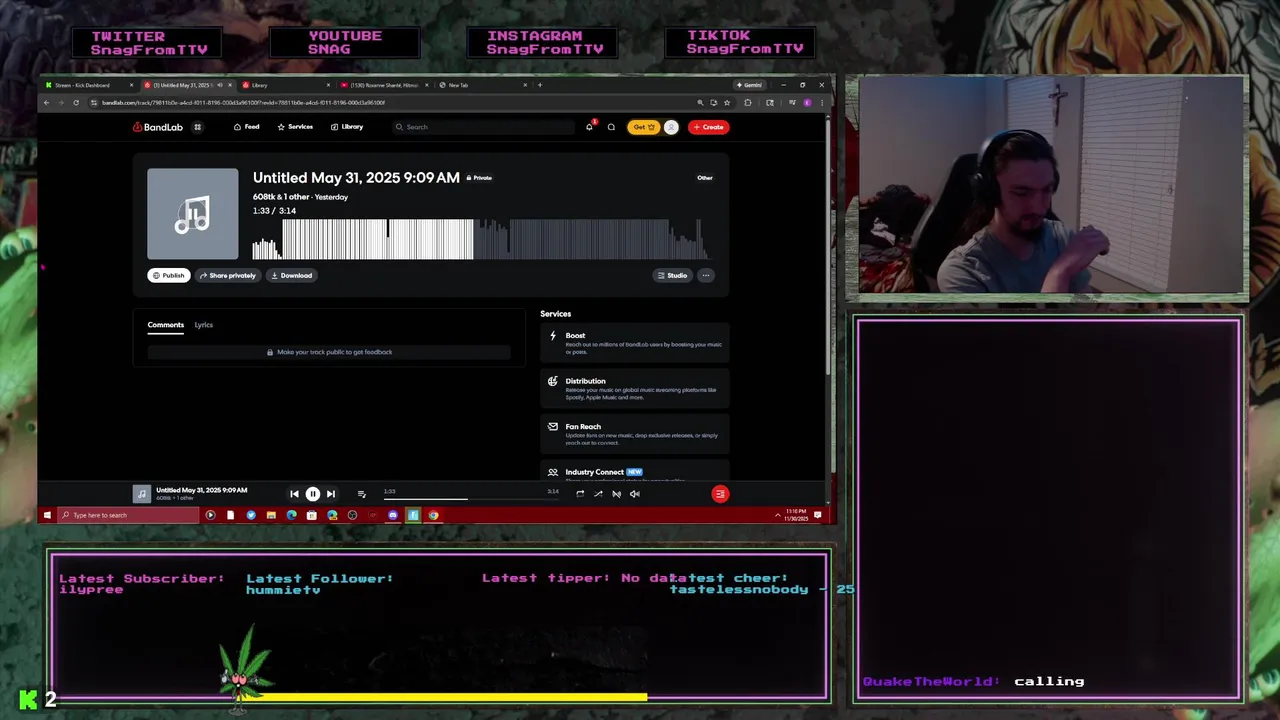
Task: Open the user profile avatar
Action: [x=671, y=127]
